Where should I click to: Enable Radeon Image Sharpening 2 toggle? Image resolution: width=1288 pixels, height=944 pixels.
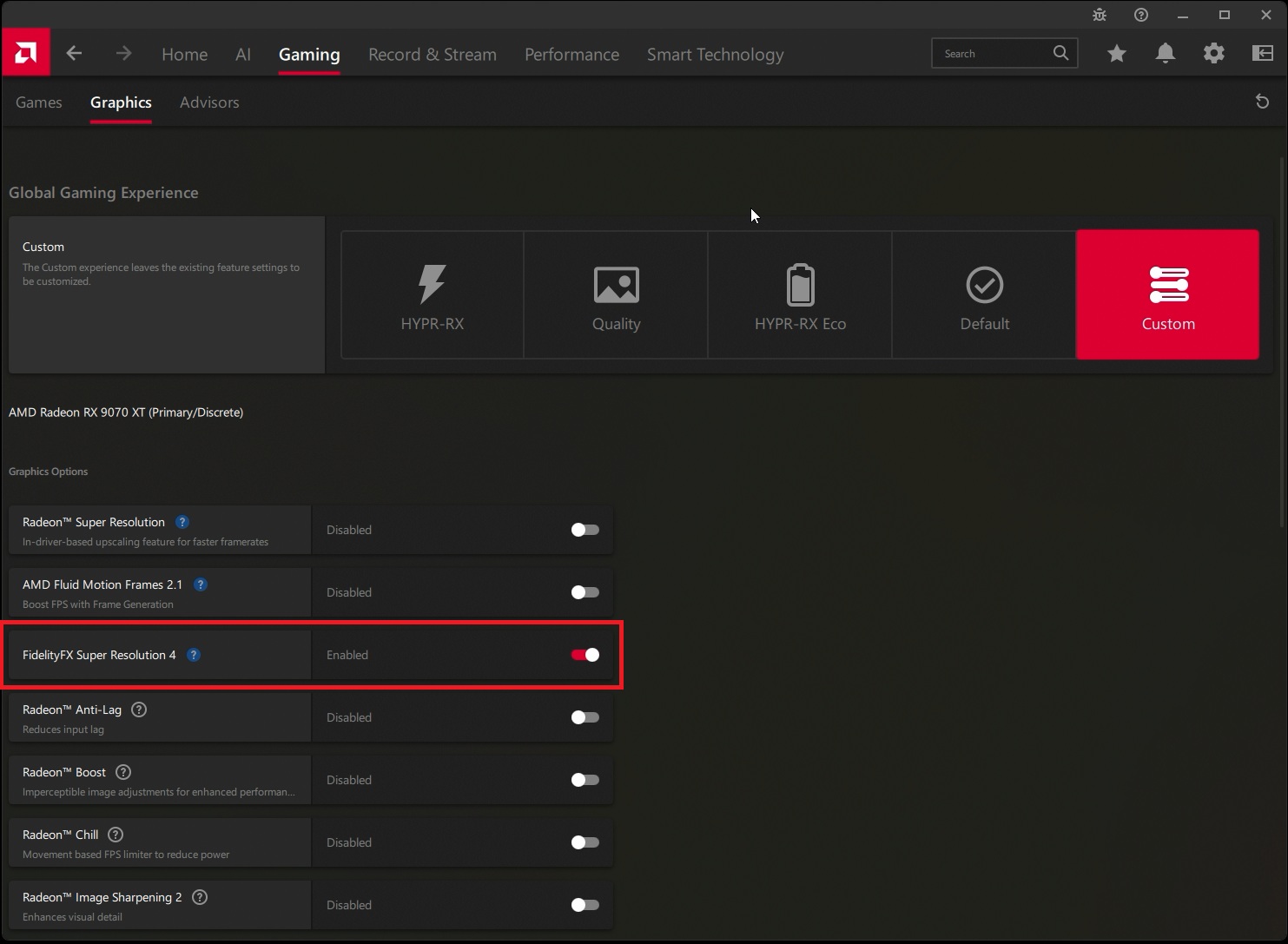585,905
